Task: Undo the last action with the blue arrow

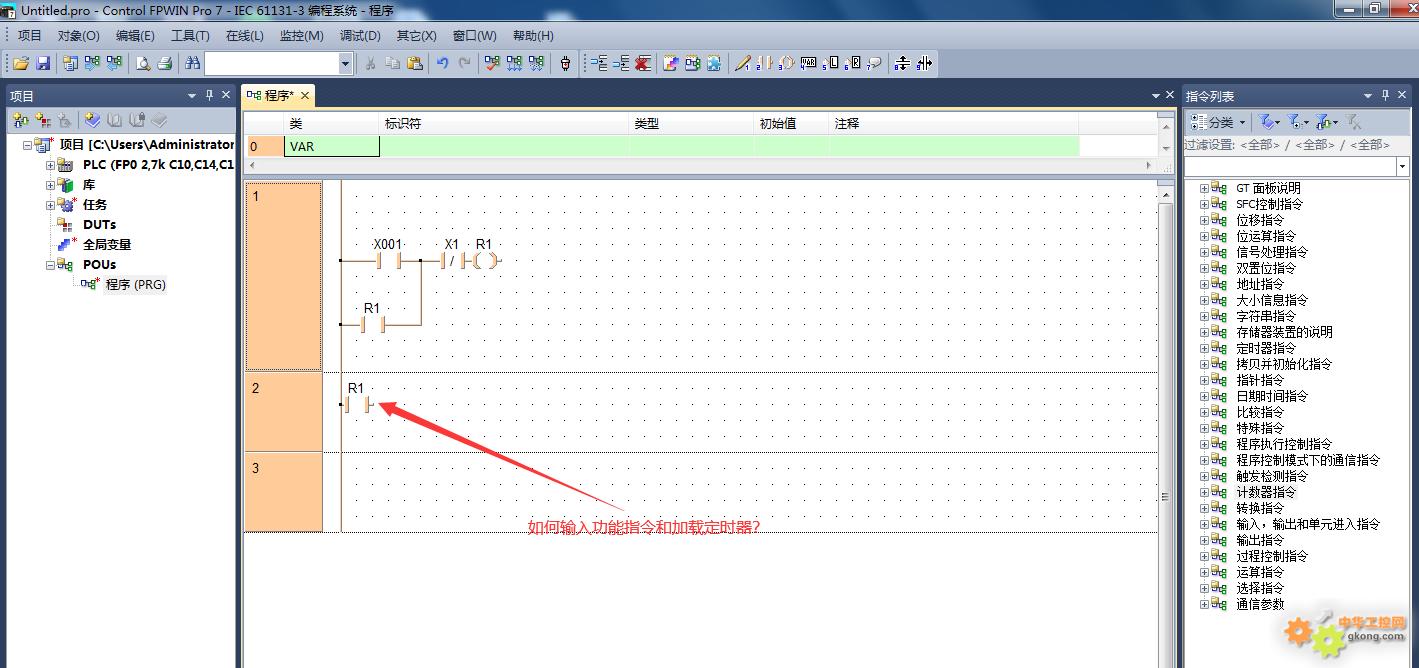Action: point(442,63)
